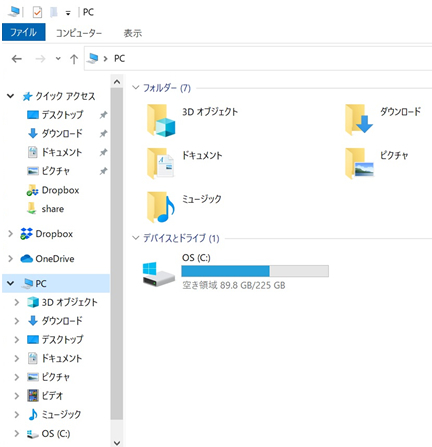The image size is (432, 447).
Task: Toggle pin icon beside ピクチャ in Quick Access
Action: (x=103, y=171)
